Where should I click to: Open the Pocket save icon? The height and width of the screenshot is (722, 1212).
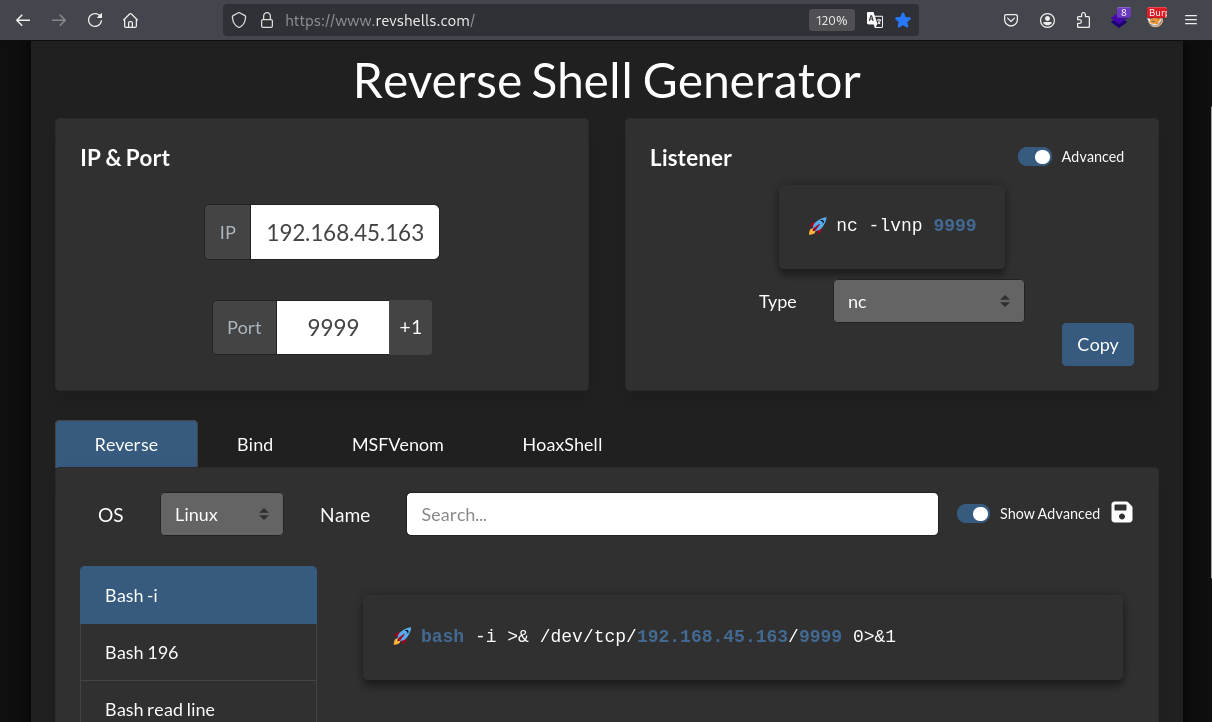pyautogui.click(x=1011, y=20)
